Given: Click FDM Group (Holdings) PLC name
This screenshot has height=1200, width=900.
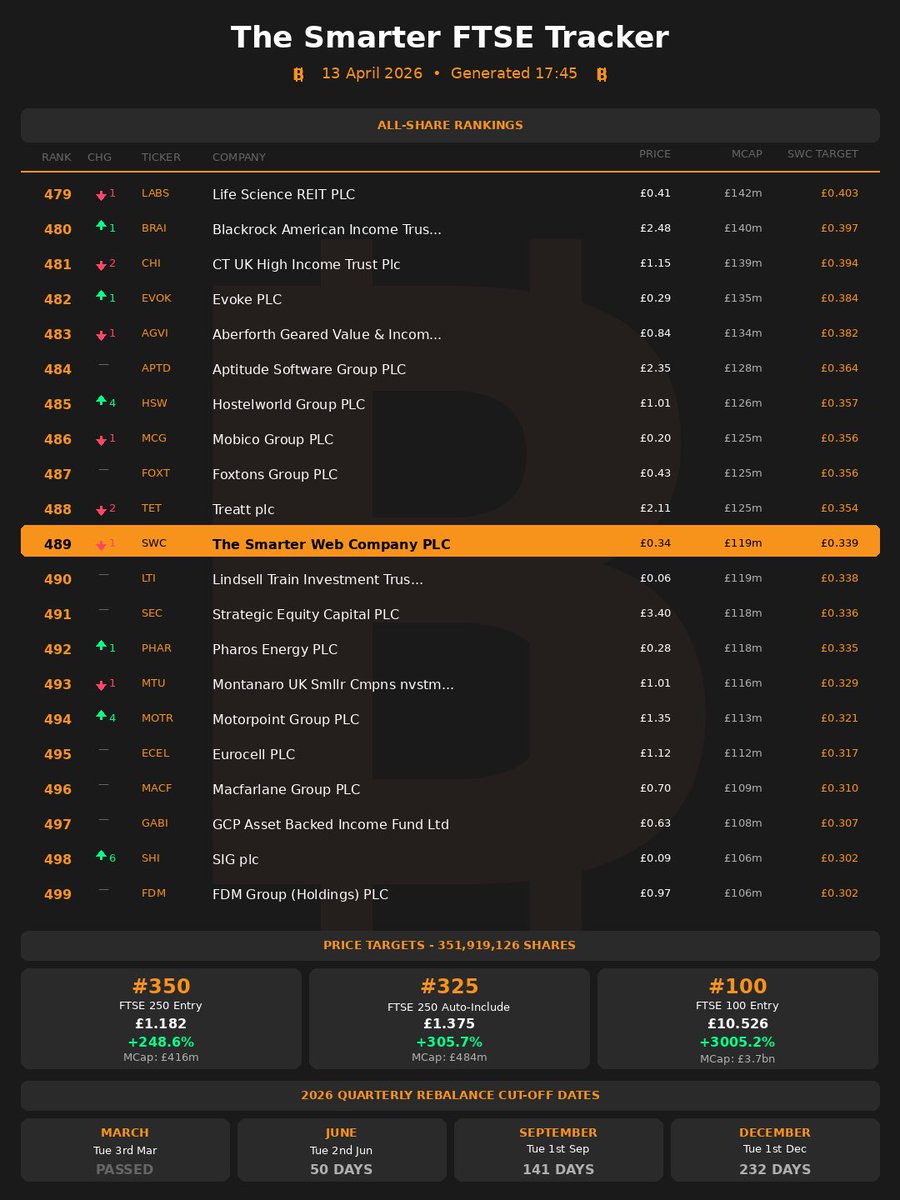Looking at the screenshot, I should pos(300,895).
